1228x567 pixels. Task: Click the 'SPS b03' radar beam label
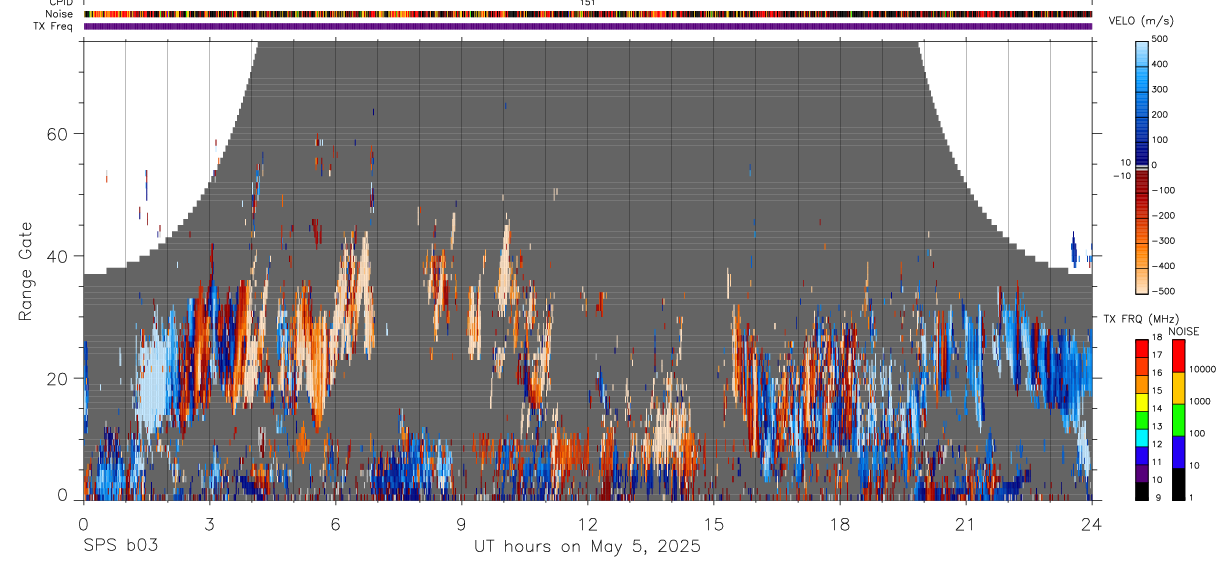(120, 547)
